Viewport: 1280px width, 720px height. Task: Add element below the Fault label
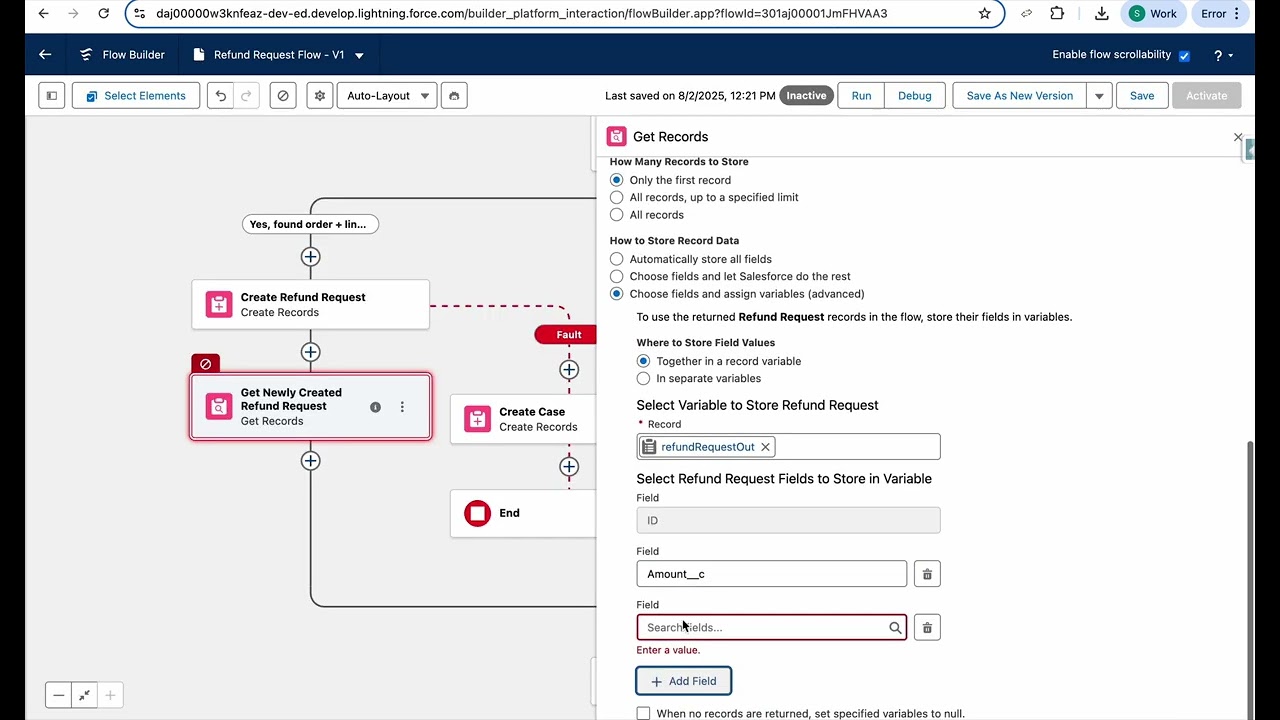(569, 370)
